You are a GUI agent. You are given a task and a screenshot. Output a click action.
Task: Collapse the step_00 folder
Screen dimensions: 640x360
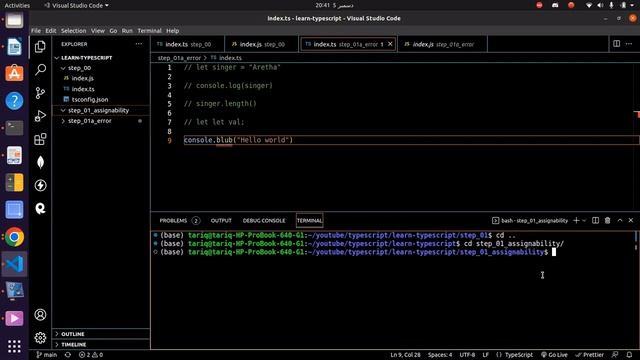(x=101, y=68)
